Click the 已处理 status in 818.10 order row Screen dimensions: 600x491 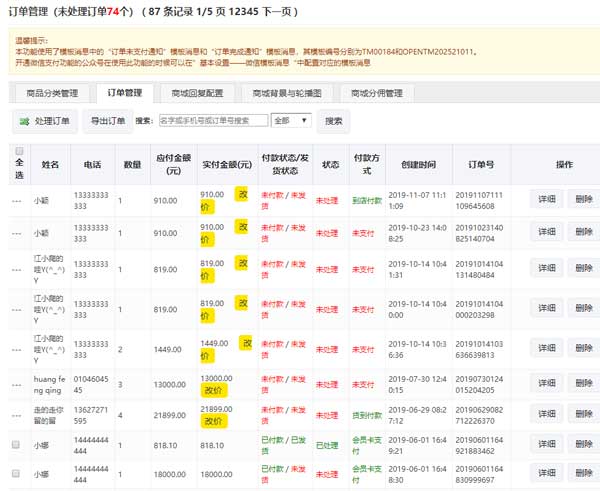(x=327, y=445)
